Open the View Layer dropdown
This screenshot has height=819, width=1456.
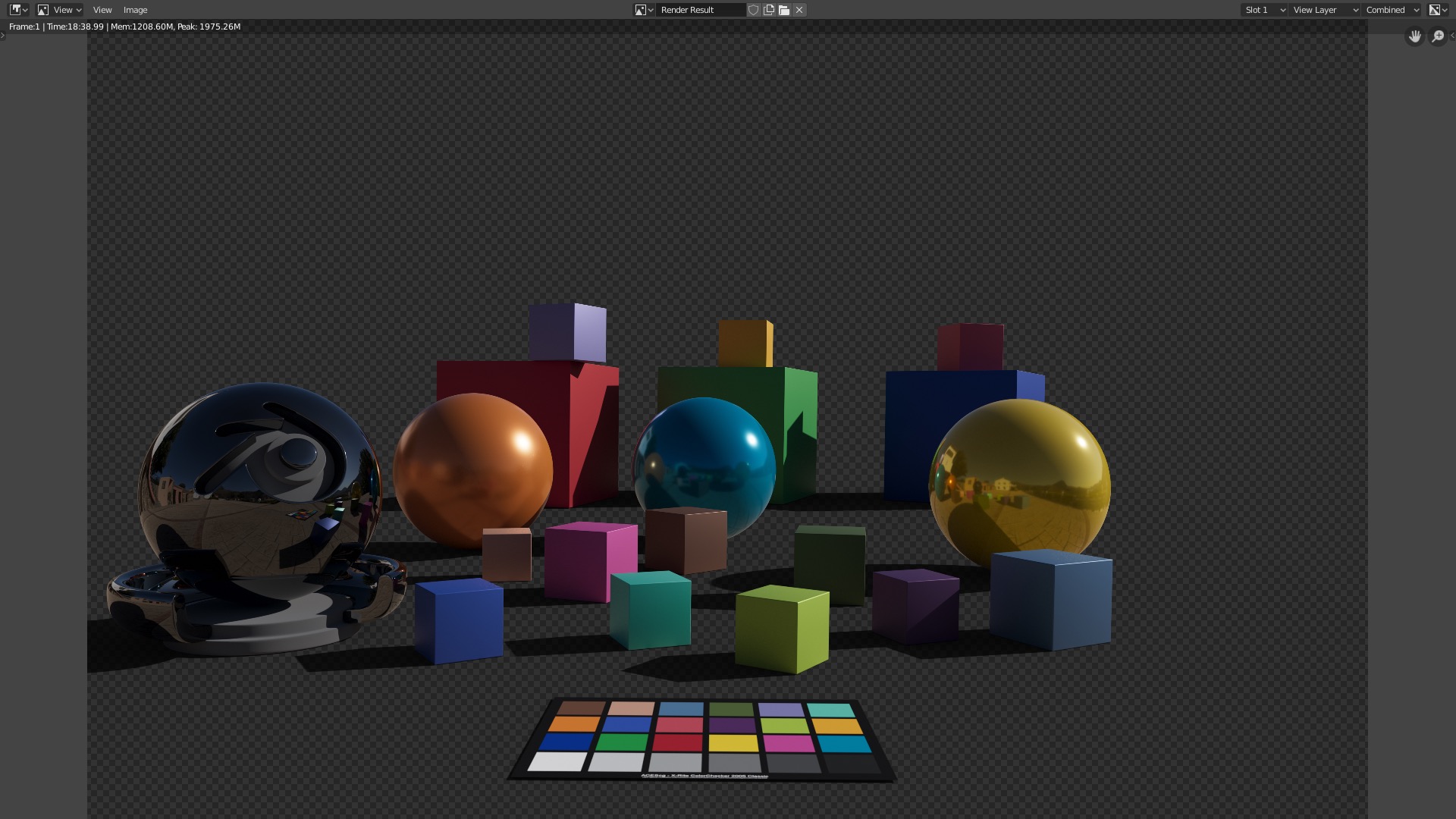[x=1323, y=10]
